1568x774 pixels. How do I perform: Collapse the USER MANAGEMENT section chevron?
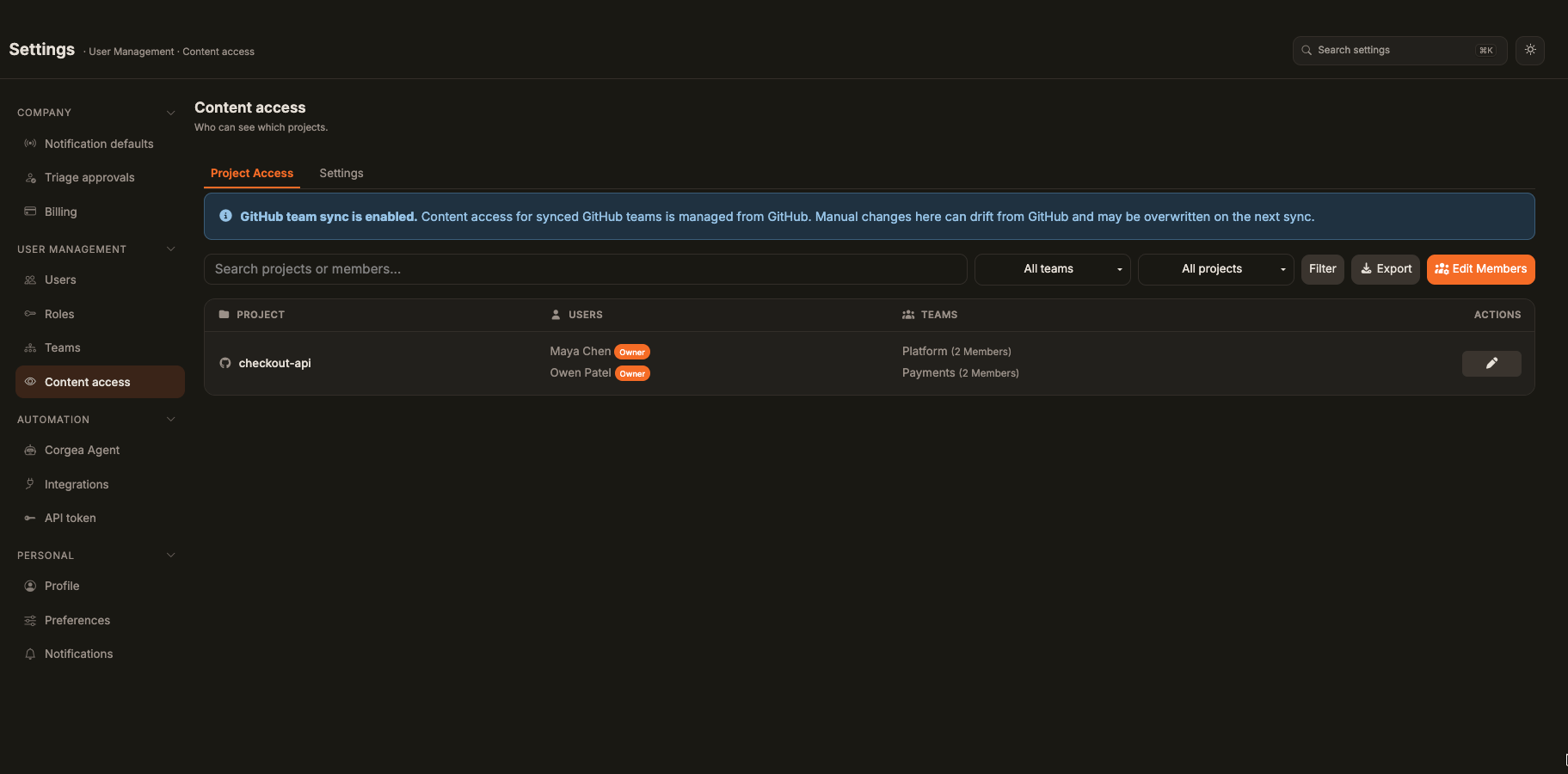point(170,249)
